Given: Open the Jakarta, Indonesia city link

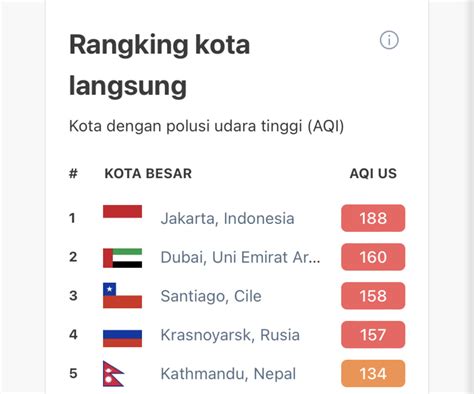Looking at the screenshot, I should click(227, 219).
